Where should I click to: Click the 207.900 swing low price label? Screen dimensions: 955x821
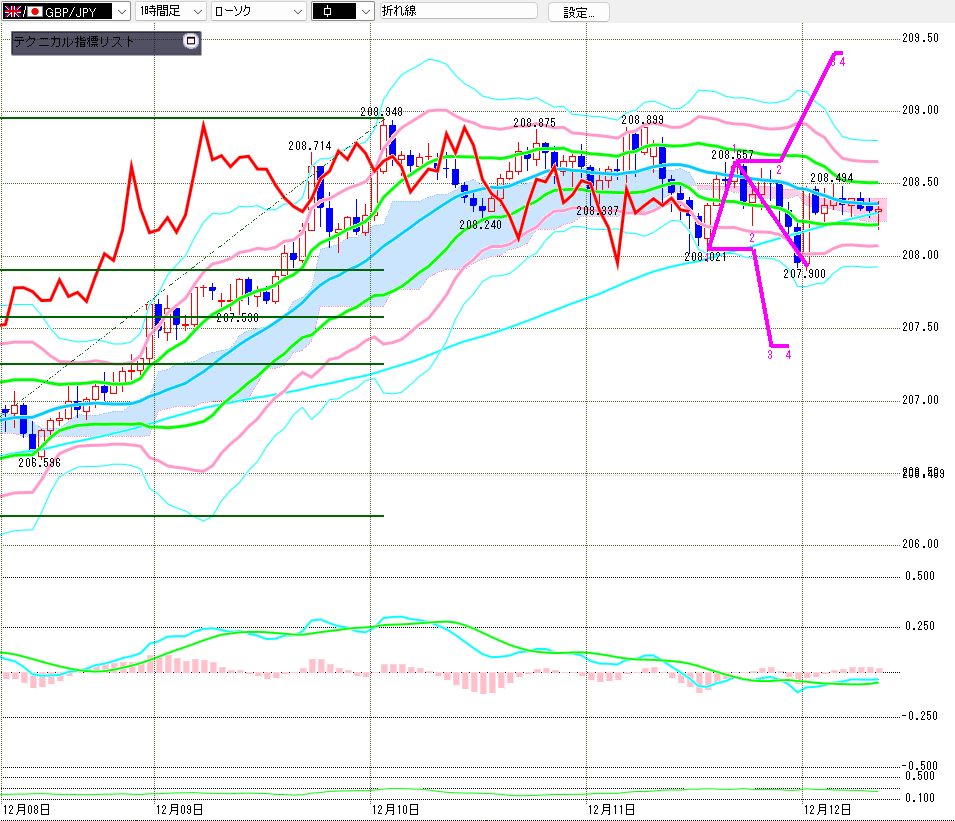click(x=802, y=273)
